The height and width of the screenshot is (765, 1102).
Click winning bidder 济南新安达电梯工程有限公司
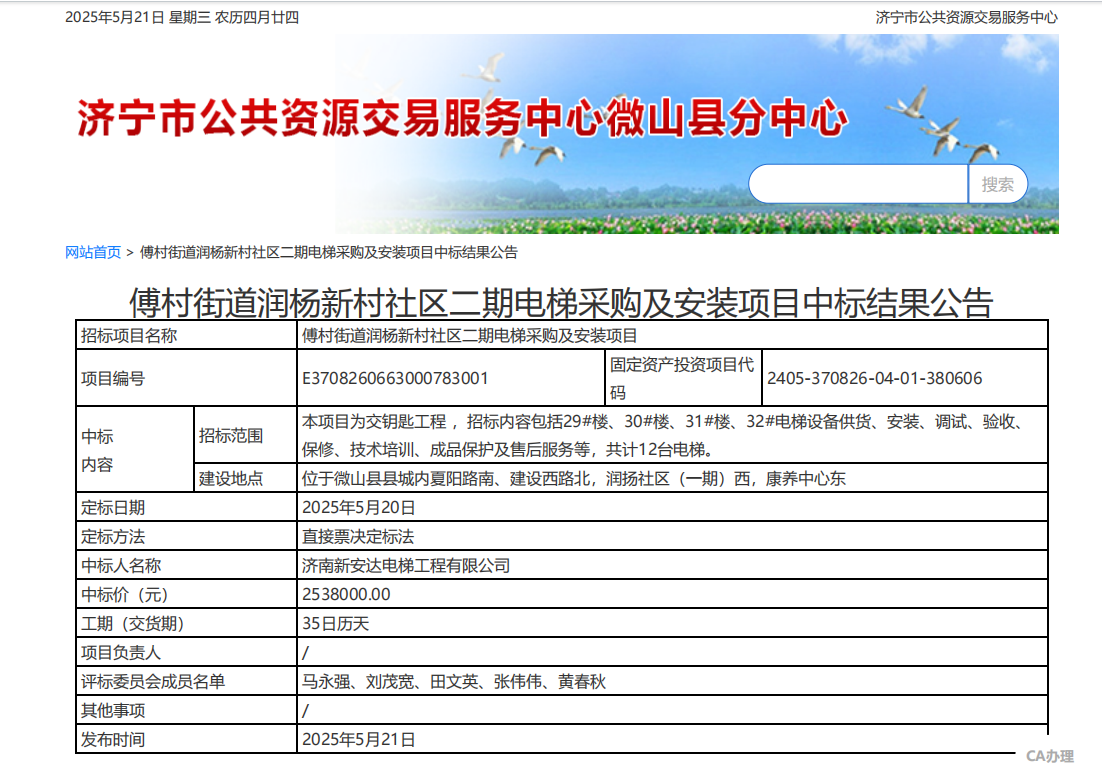tap(406, 566)
